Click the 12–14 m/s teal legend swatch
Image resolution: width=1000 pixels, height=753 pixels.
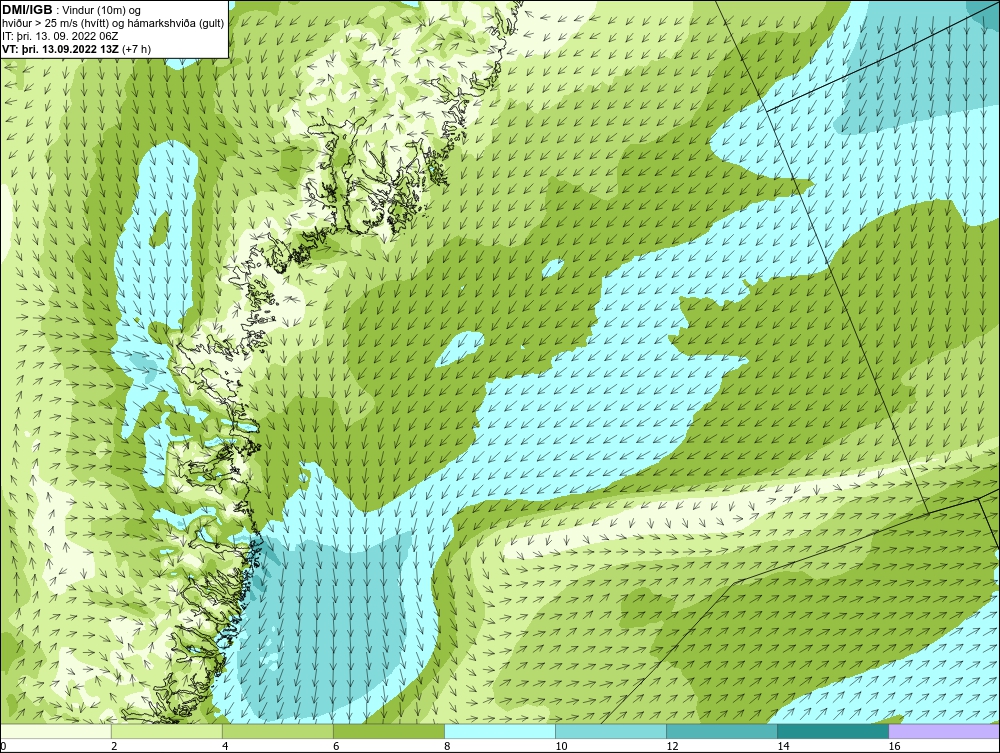[x=722, y=731]
